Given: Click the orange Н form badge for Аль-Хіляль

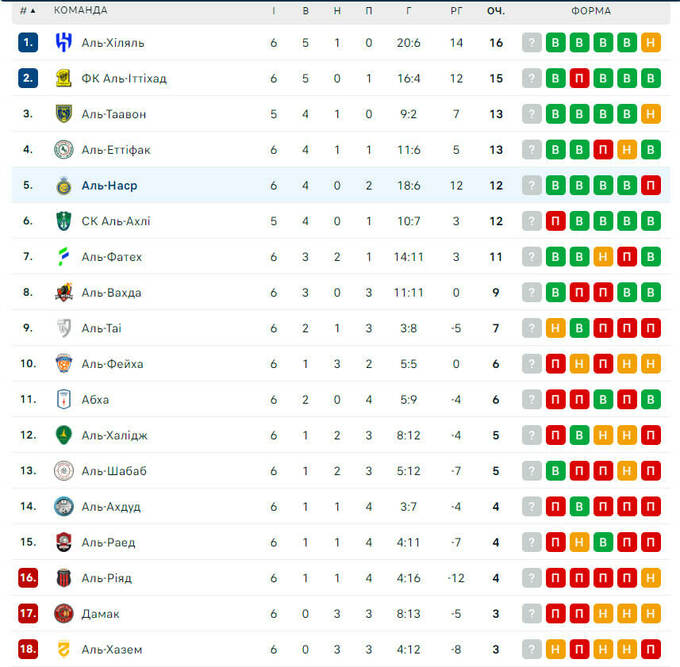Looking at the screenshot, I should (x=651, y=43).
